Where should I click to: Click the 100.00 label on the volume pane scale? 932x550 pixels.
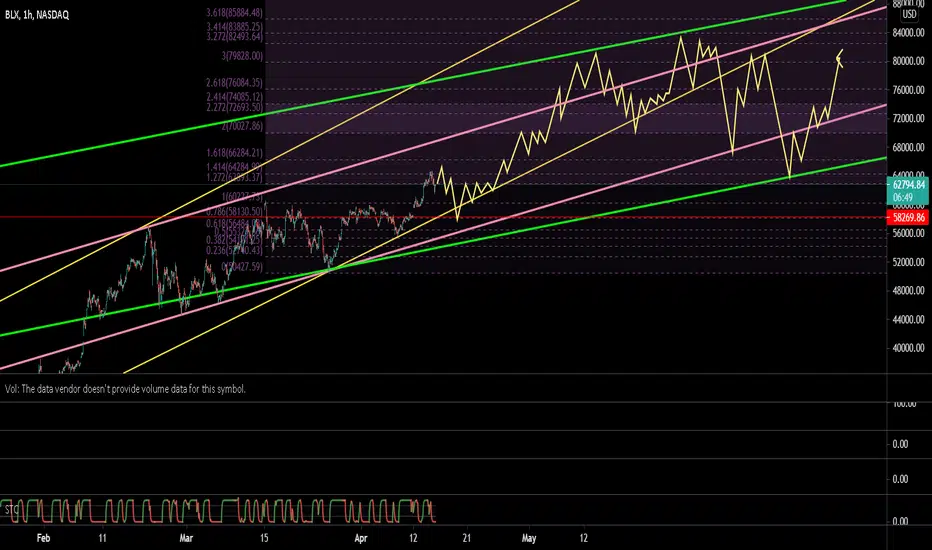pos(905,404)
